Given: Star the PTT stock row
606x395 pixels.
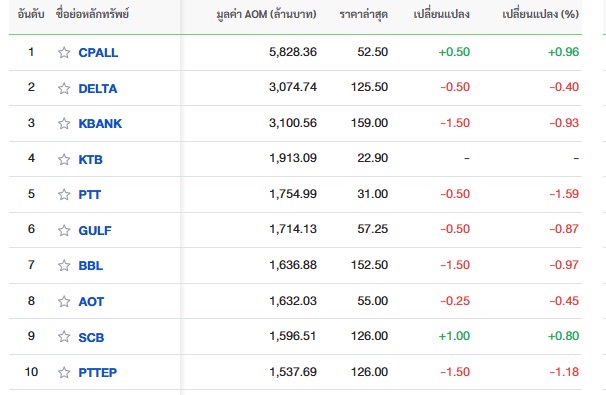Looking at the screenshot, I should point(64,194).
